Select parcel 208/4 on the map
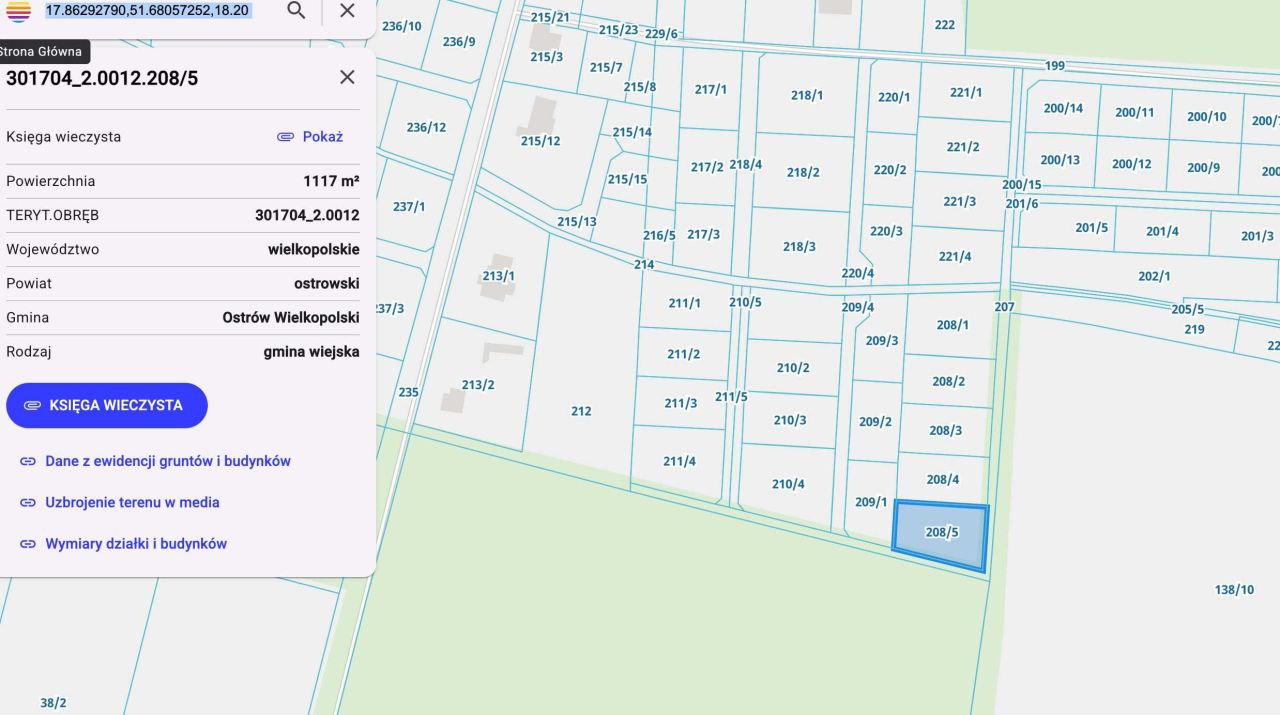This screenshot has height=715, width=1280. [943, 479]
